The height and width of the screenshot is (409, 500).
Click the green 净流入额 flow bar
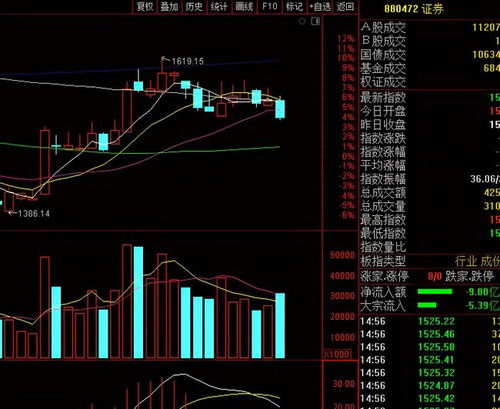click(x=435, y=292)
